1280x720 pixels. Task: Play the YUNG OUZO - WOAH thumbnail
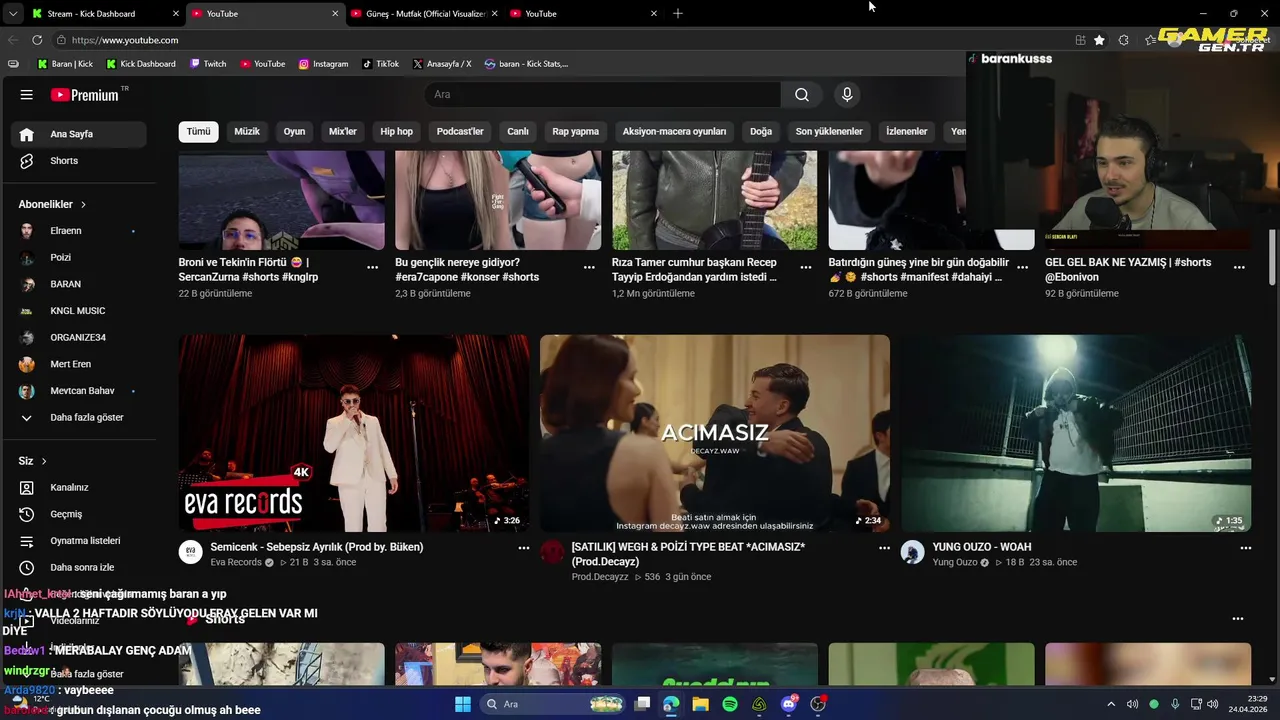[1076, 433]
